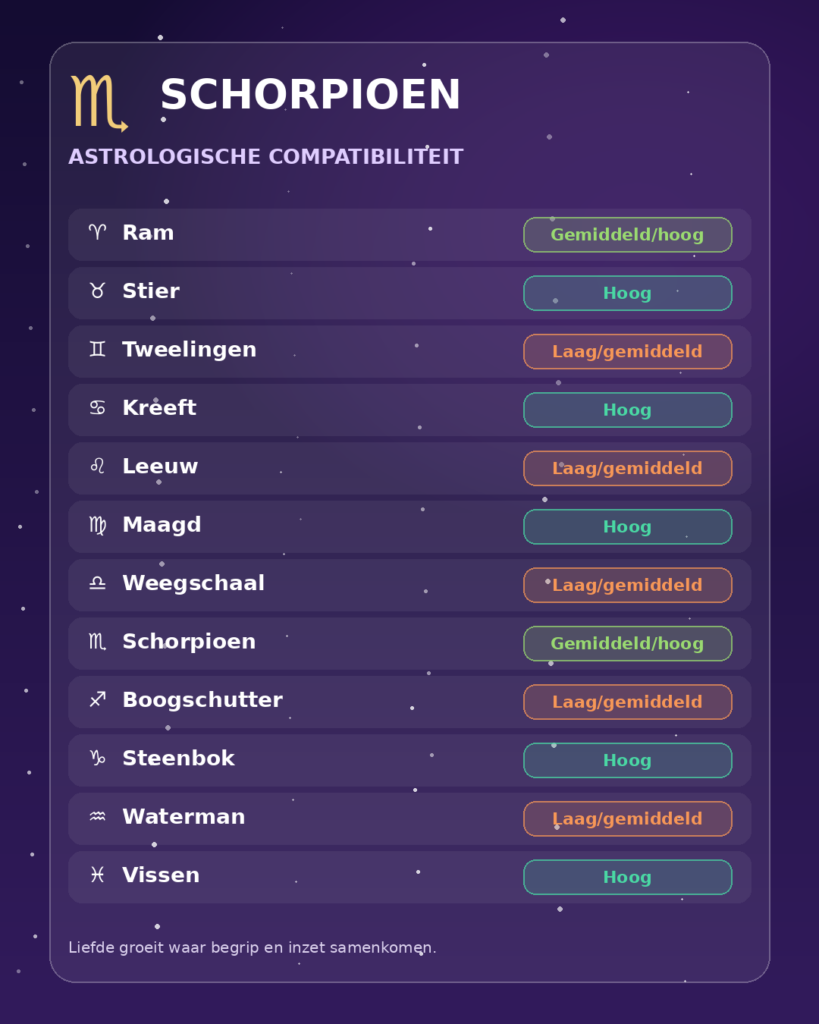
Task: Click the Boogschutter arrow glyph icon
Action: coord(97,699)
